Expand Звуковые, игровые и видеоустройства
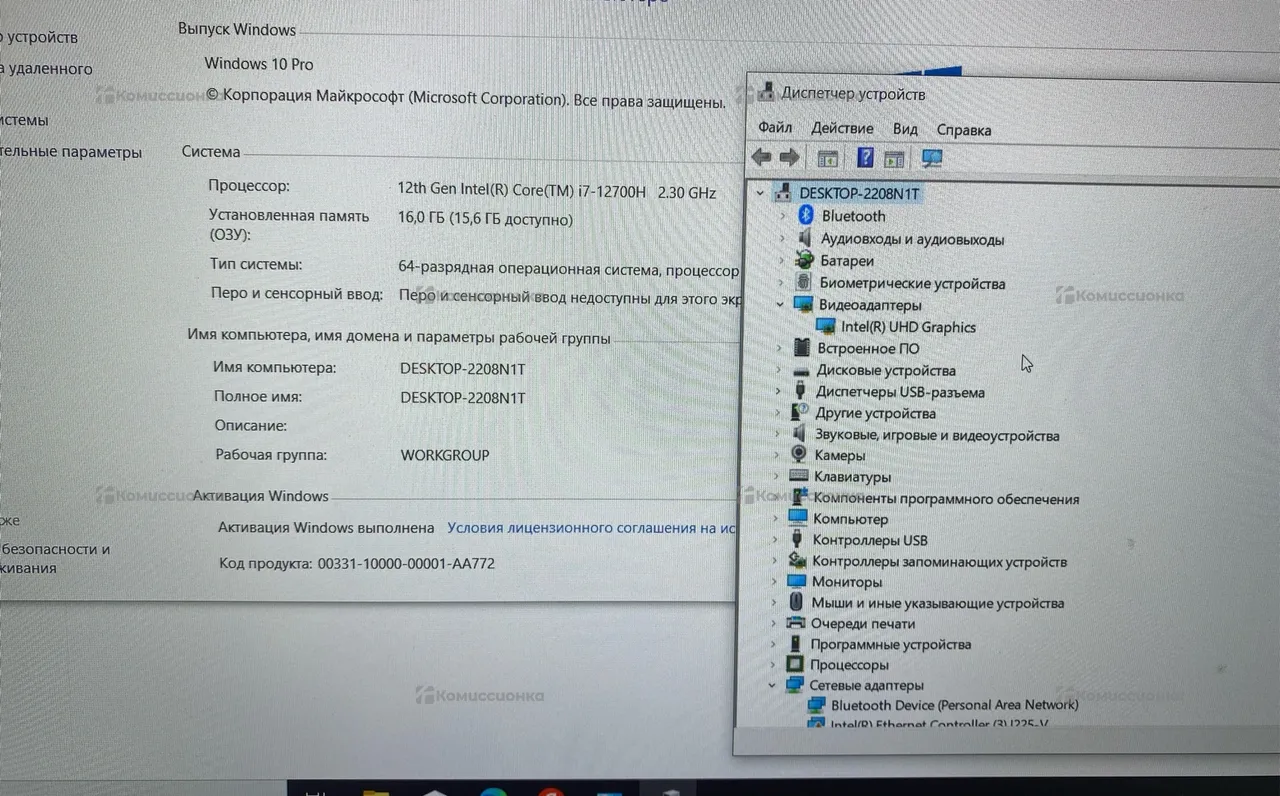The height and width of the screenshot is (796, 1280). click(x=777, y=434)
